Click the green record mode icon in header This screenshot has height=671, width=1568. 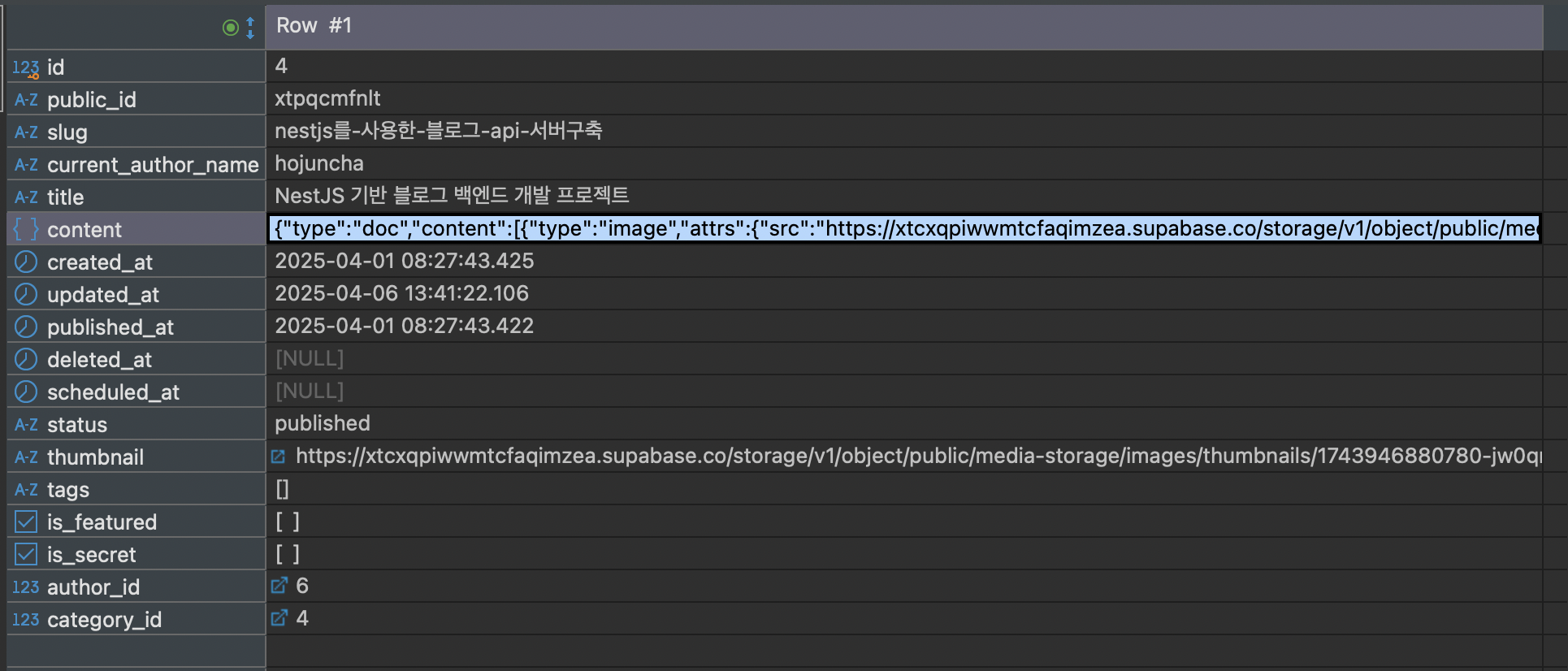[230, 28]
